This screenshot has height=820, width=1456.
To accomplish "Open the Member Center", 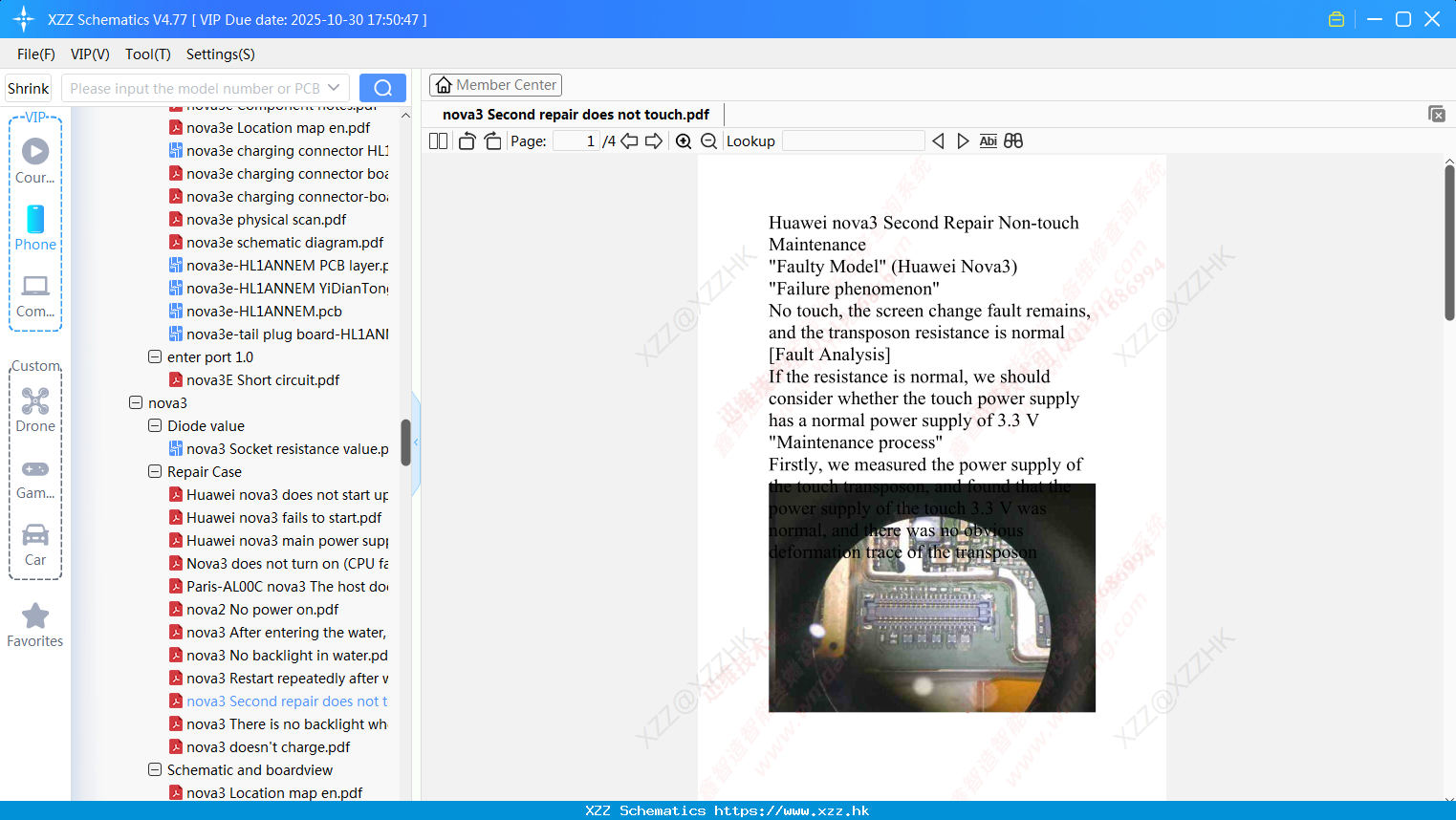I will coord(495,85).
